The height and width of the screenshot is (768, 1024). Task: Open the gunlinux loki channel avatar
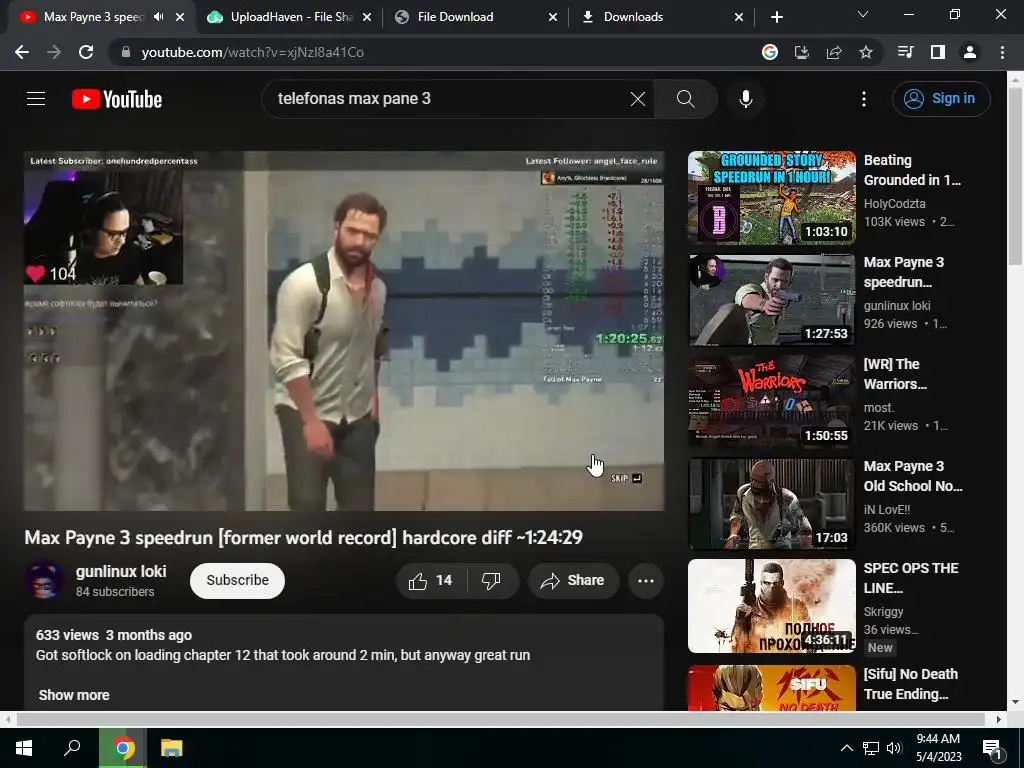click(44, 580)
